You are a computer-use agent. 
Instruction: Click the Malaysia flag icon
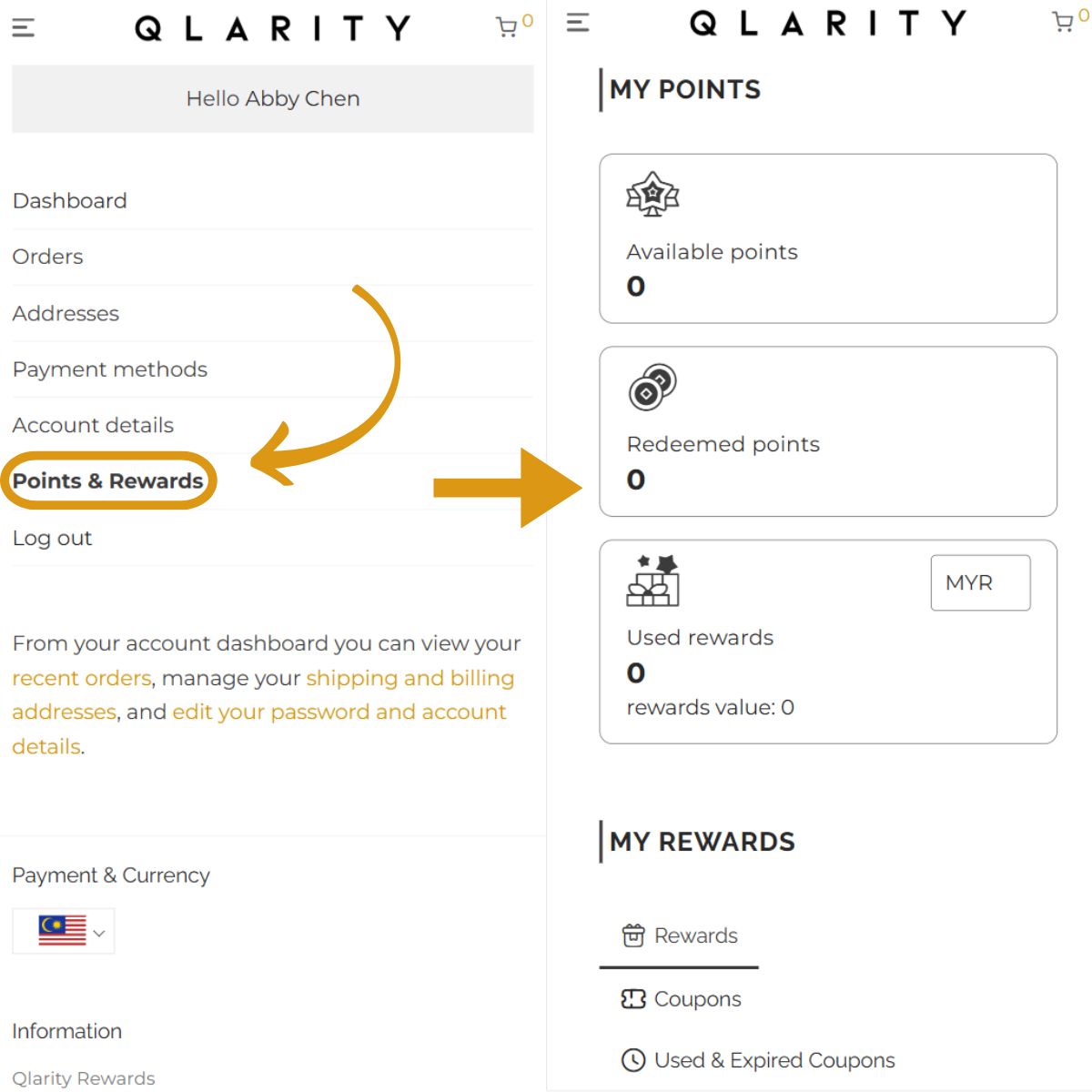(x=62, y=931)
